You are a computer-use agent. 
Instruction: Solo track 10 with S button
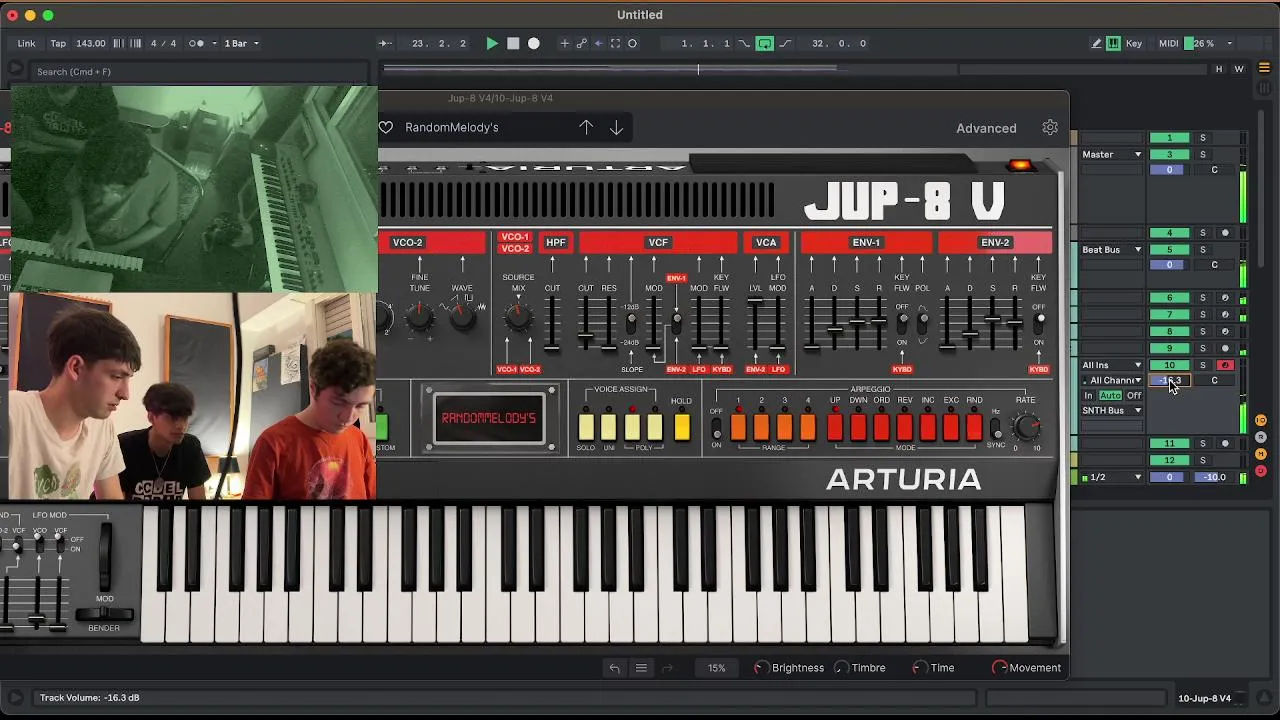tap(1203, 365)
